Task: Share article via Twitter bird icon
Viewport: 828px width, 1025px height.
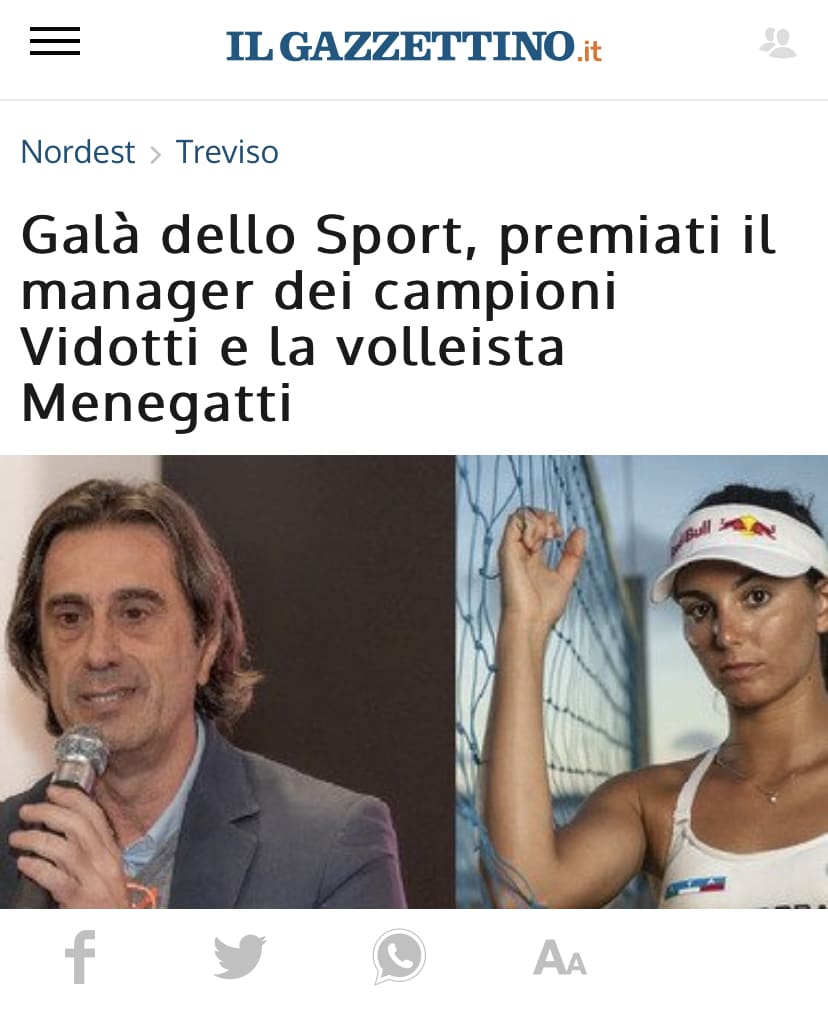Action: click(240, 956)
